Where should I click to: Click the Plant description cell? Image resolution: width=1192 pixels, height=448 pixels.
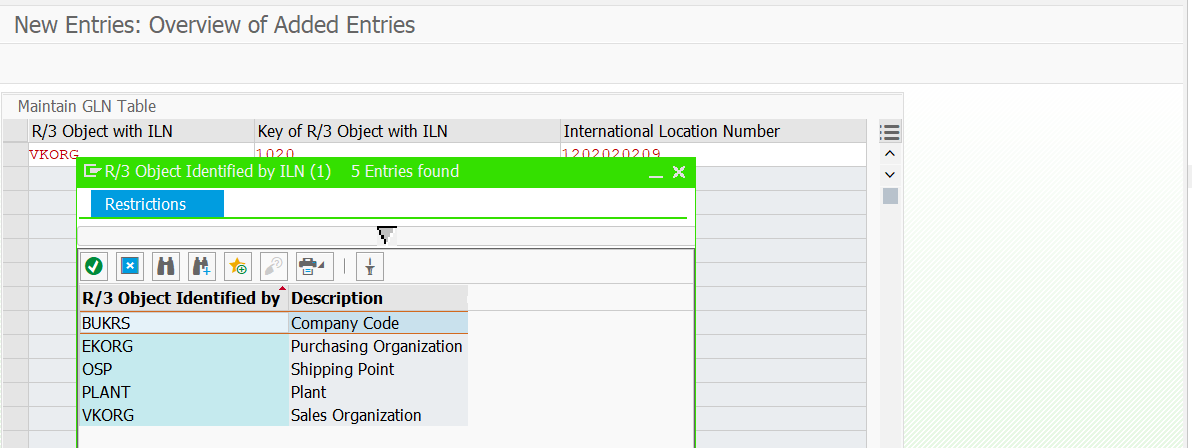coord(379,392)
